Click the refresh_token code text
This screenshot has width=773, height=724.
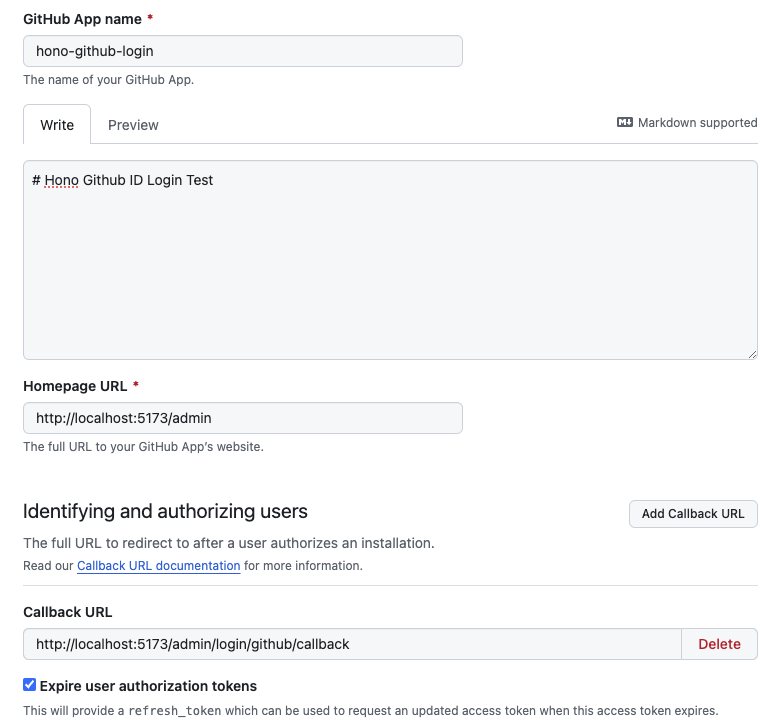coord(175,711)
